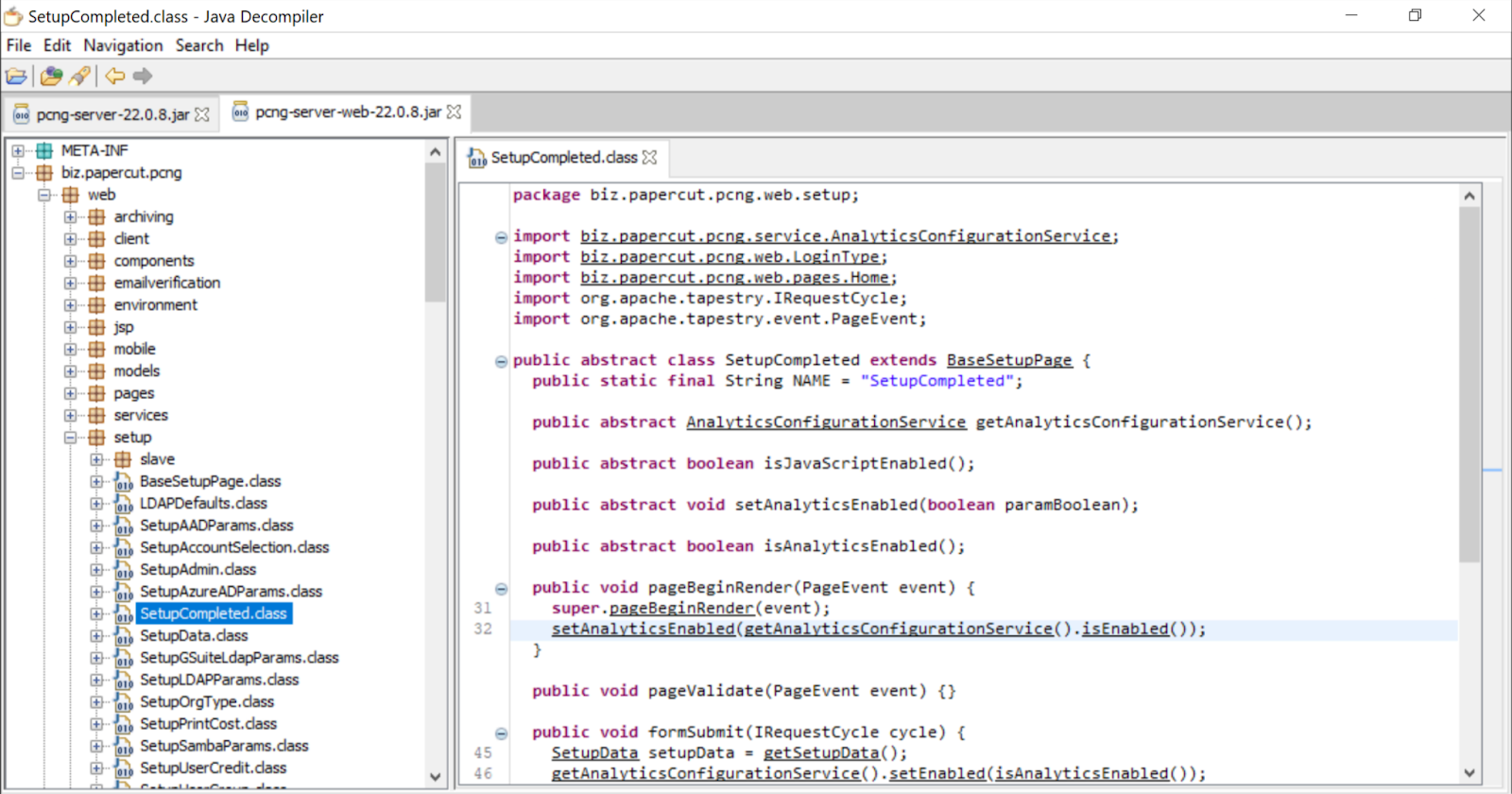Click the SetupData.class file icon
The height and width of the screenshot is (794, 1512).
[123, 636]
